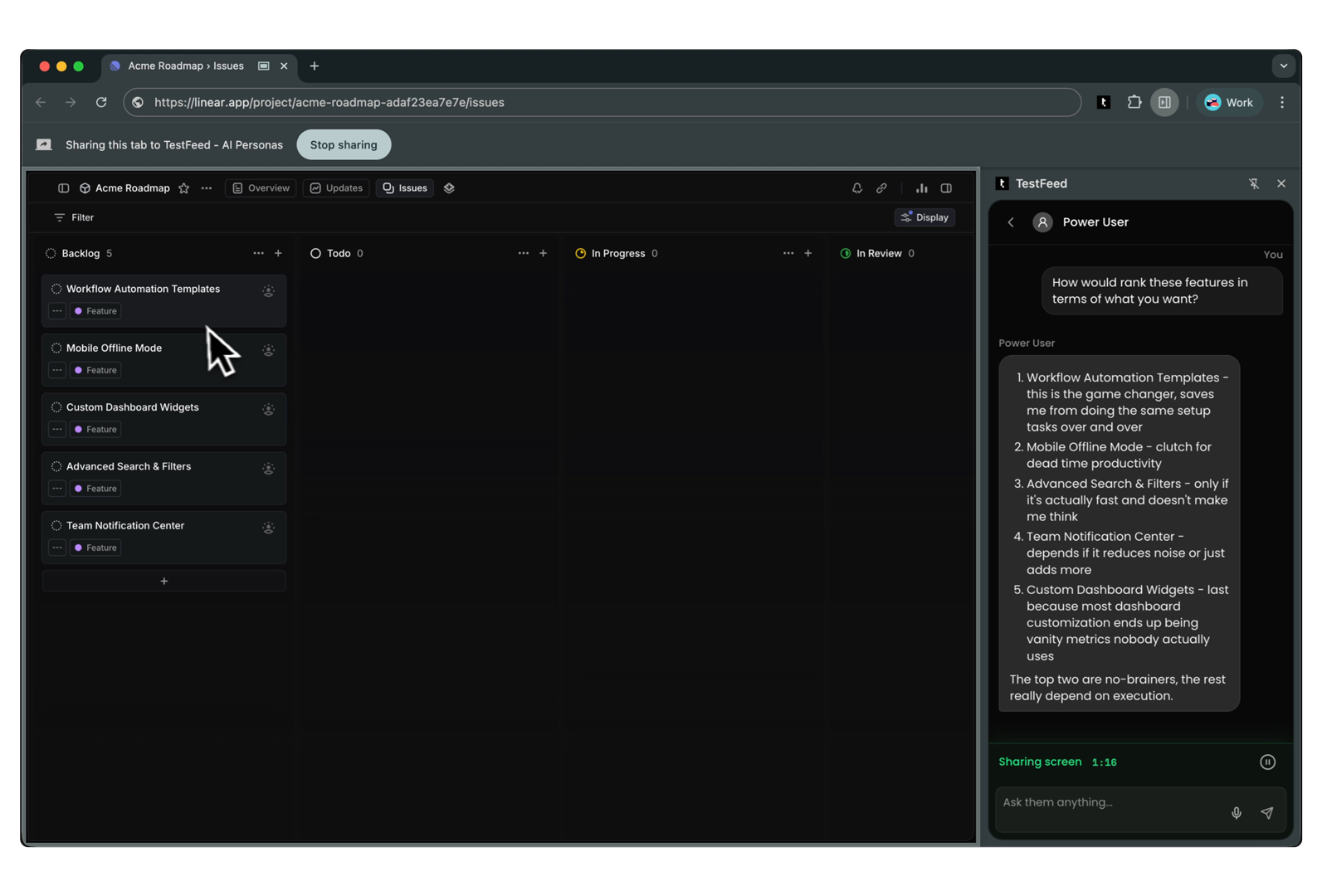Go back from Power User chat
The height and width of the screenshot is (896, 1322).
(x=1011, y=222)
